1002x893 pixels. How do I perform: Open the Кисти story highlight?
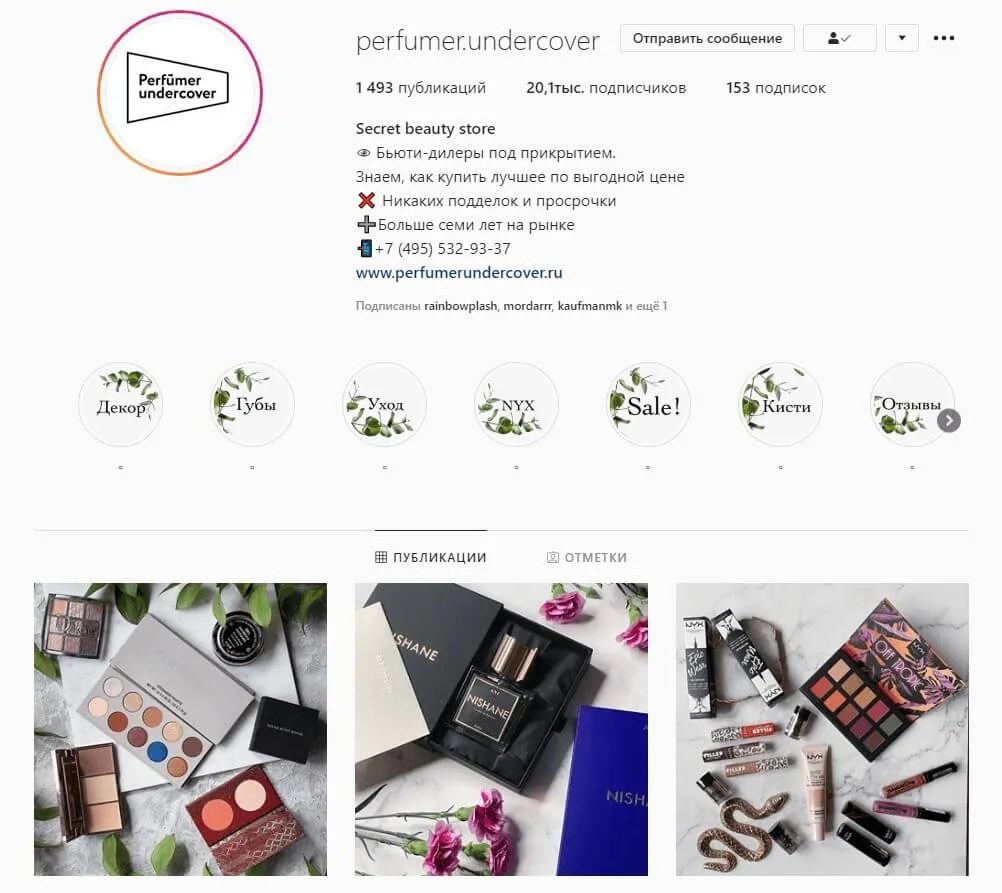780,404
